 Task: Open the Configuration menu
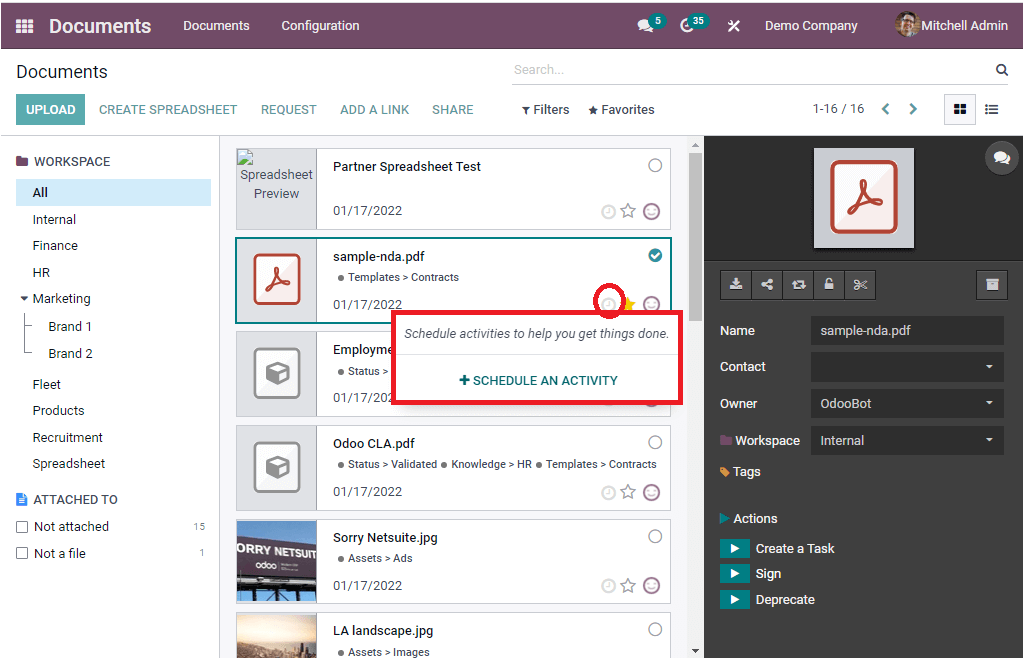click(x=320, y=25)
